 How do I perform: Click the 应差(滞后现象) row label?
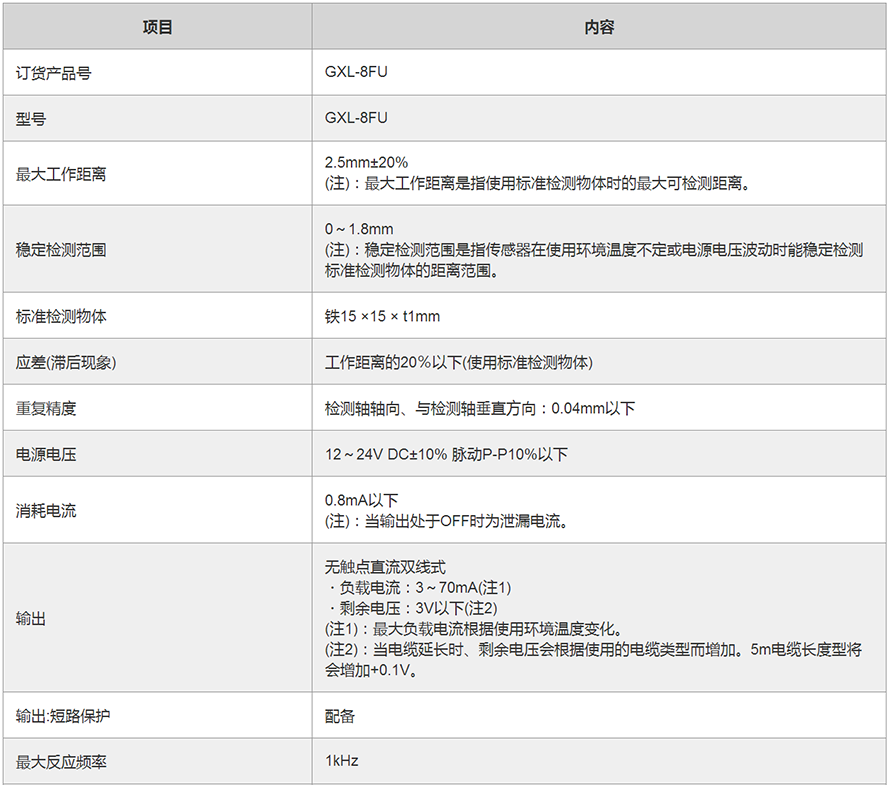point(66,363)
